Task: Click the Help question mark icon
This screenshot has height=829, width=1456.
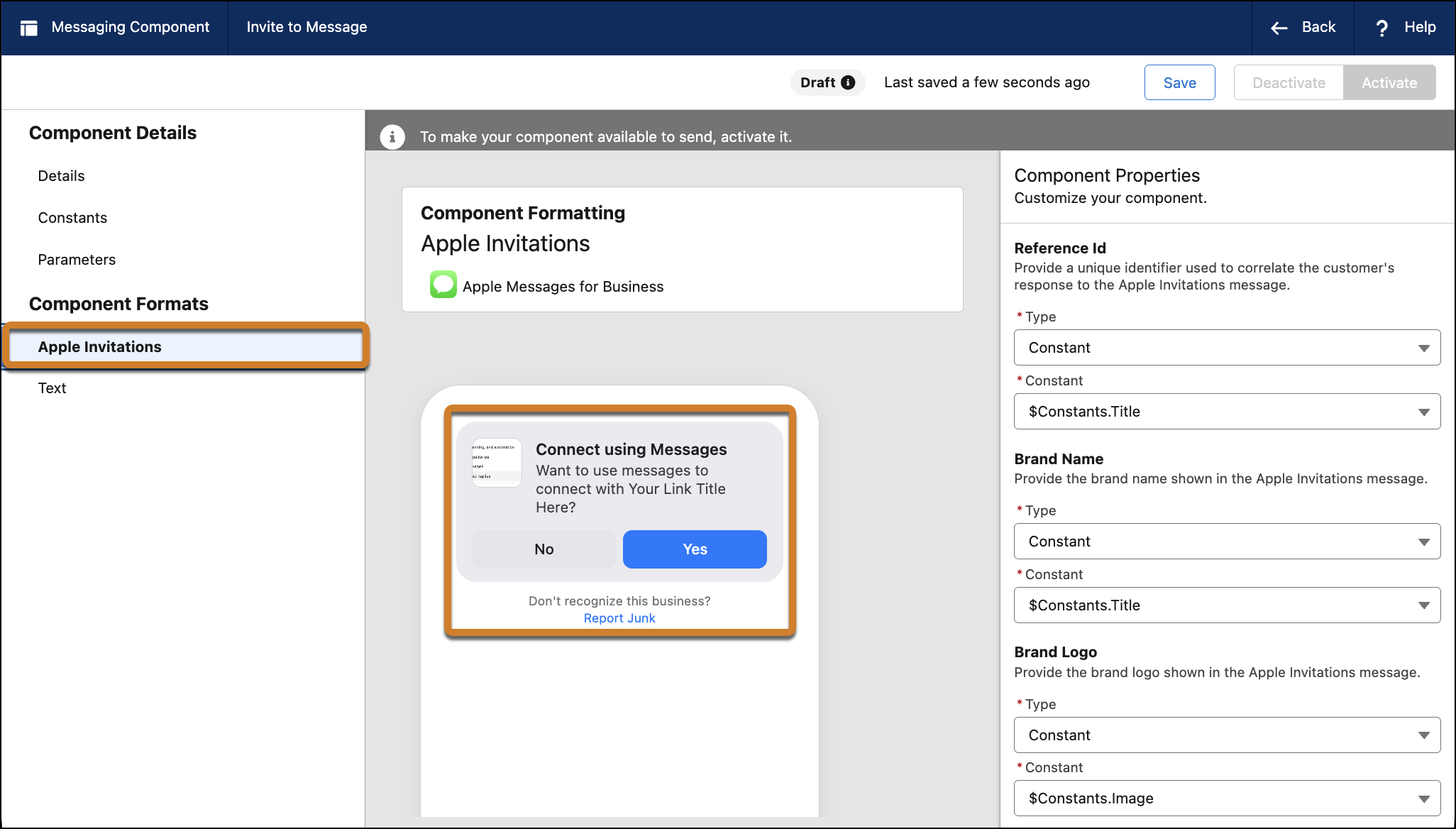Action: (1381, 28)
